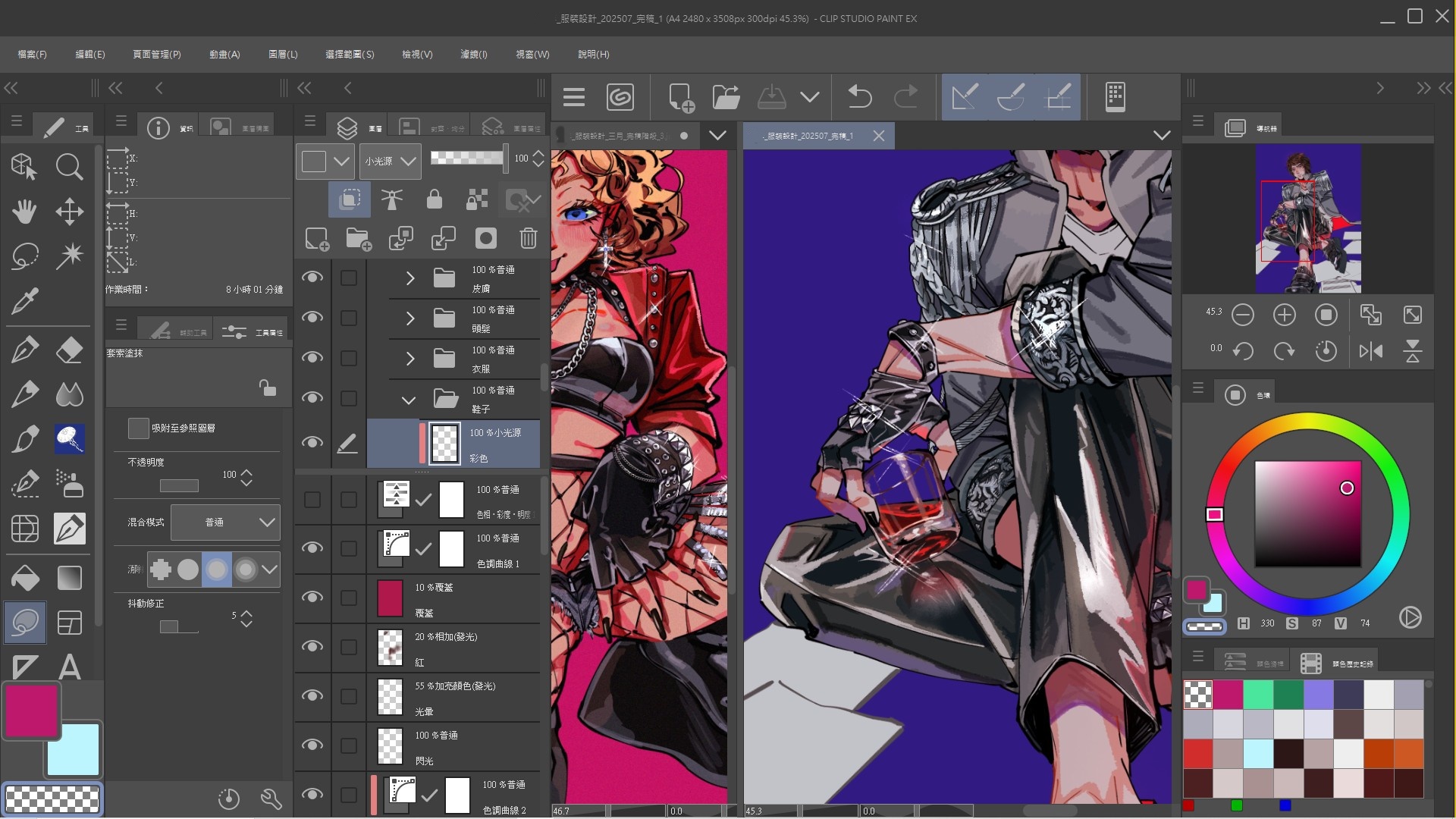Open the 檔案(F) menu

[32, 55]
